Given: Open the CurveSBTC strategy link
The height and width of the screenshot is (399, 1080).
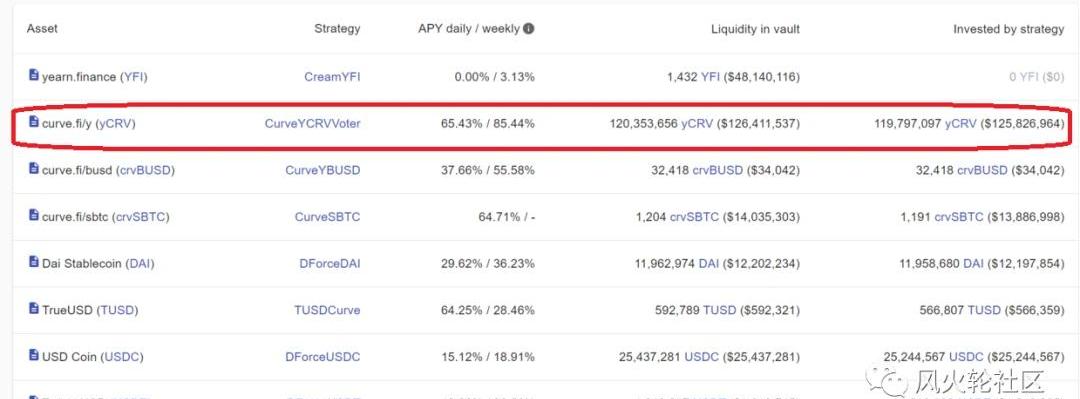Looking at the screenshot, I should click(x=327, y=216).
